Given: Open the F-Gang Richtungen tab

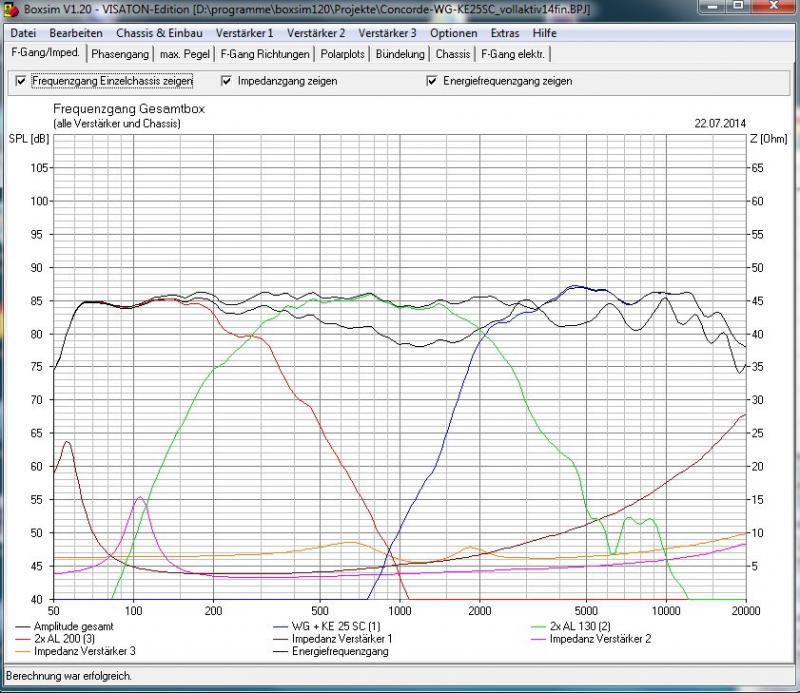Looking at the screenshot, I should (x=265, y=54).
